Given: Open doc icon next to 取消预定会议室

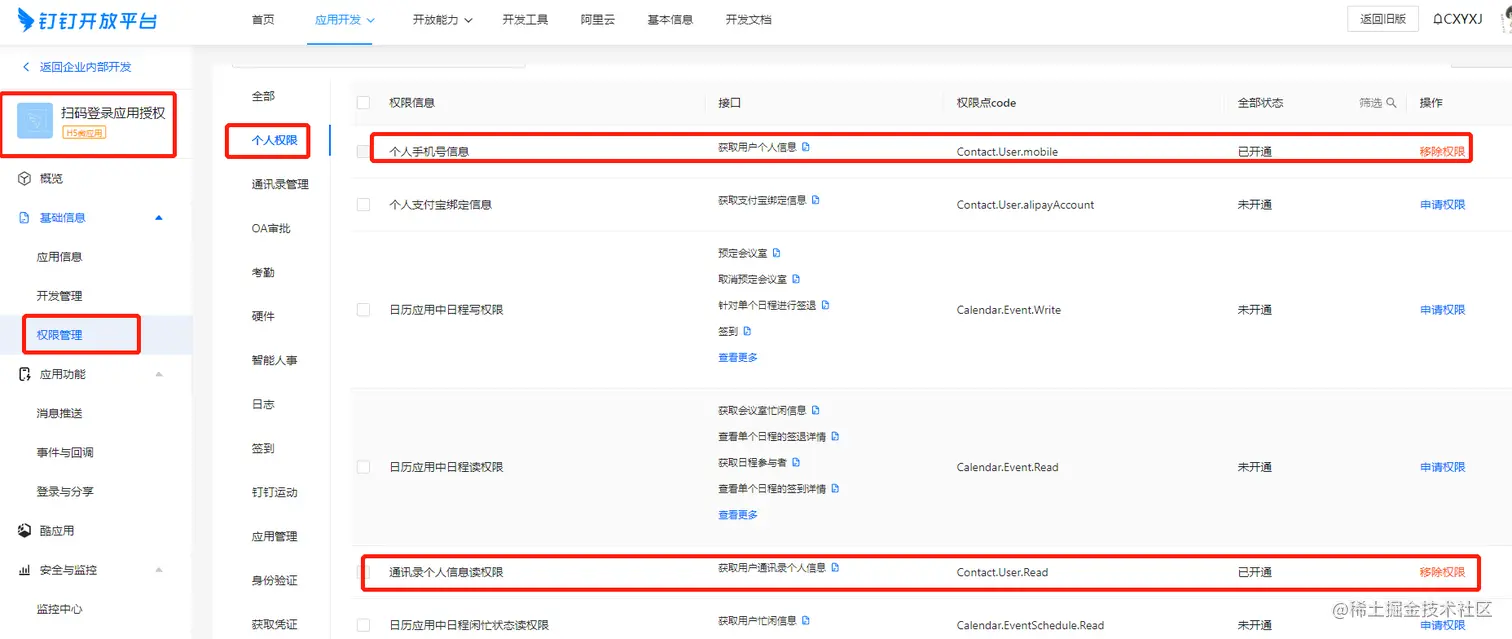Looking at the screenshot, I should (796, 279).
